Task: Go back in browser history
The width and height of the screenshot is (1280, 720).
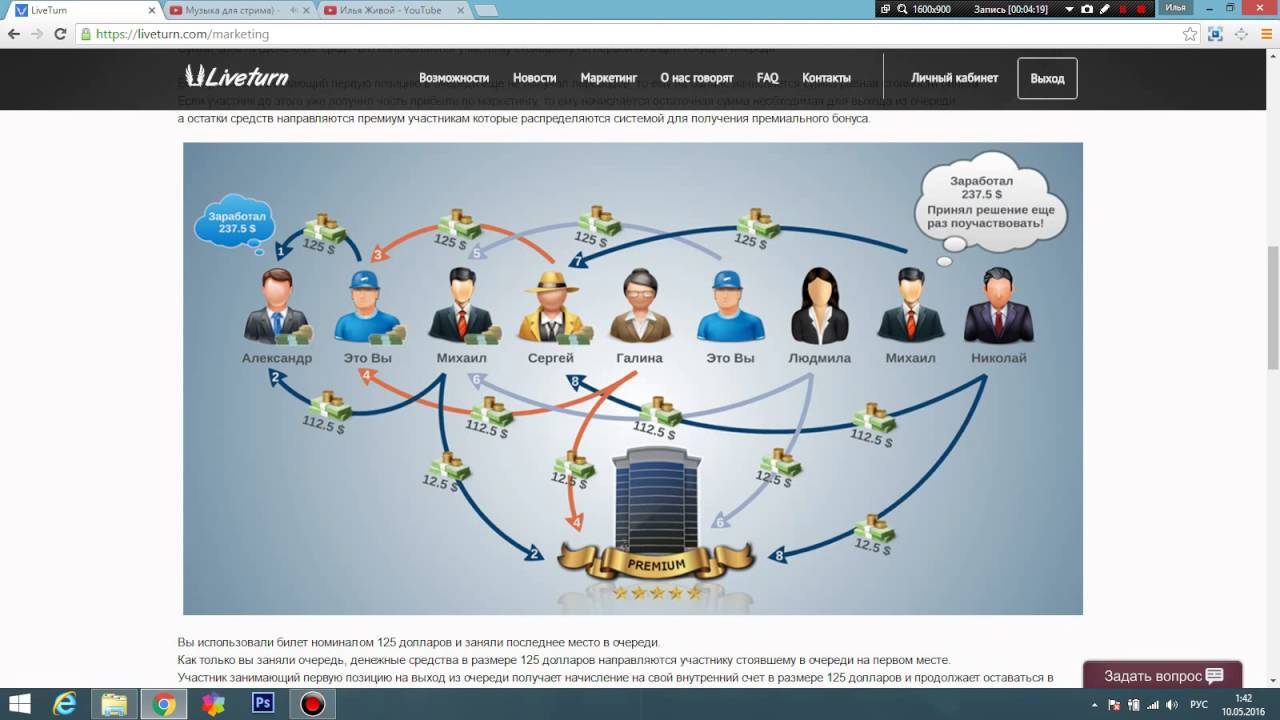Action: [14, 33]
